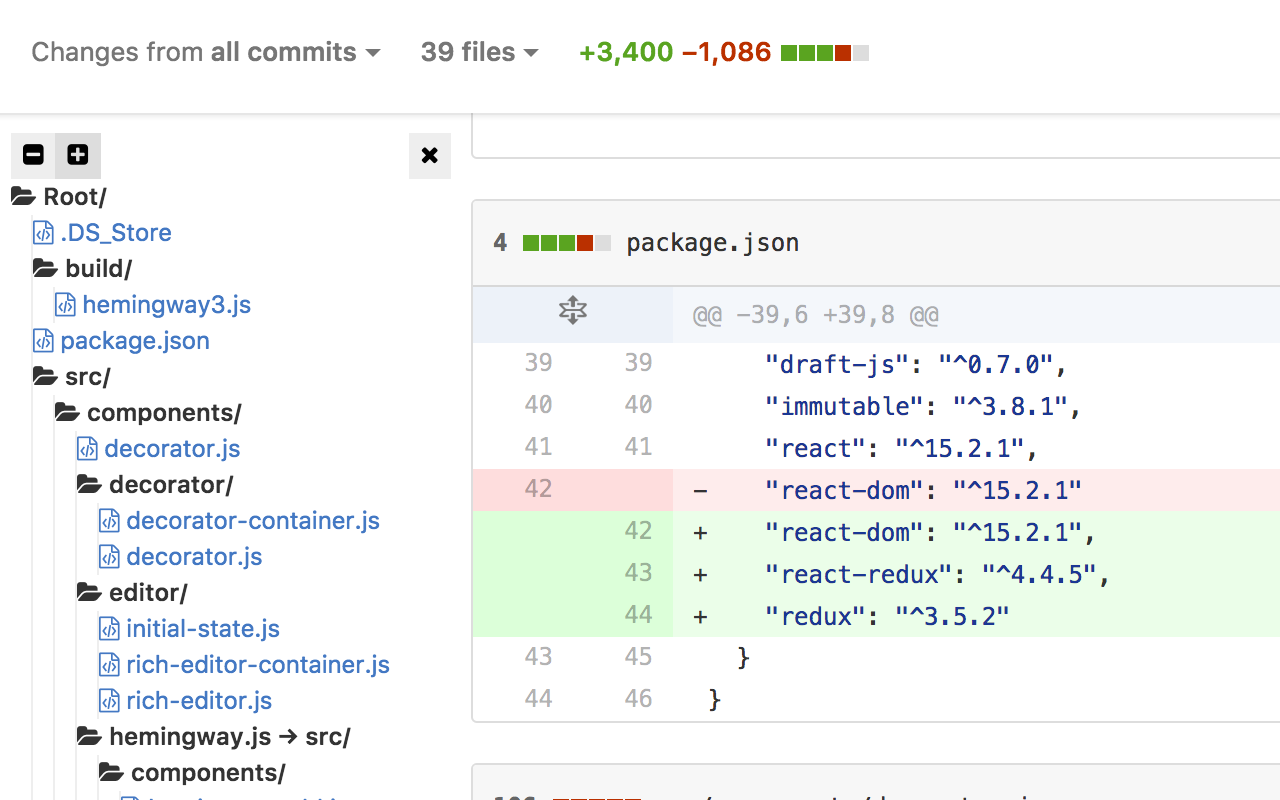Click the file icon beside .DS_Store
Screen dimensions: 1280x800
click(43, 233)
